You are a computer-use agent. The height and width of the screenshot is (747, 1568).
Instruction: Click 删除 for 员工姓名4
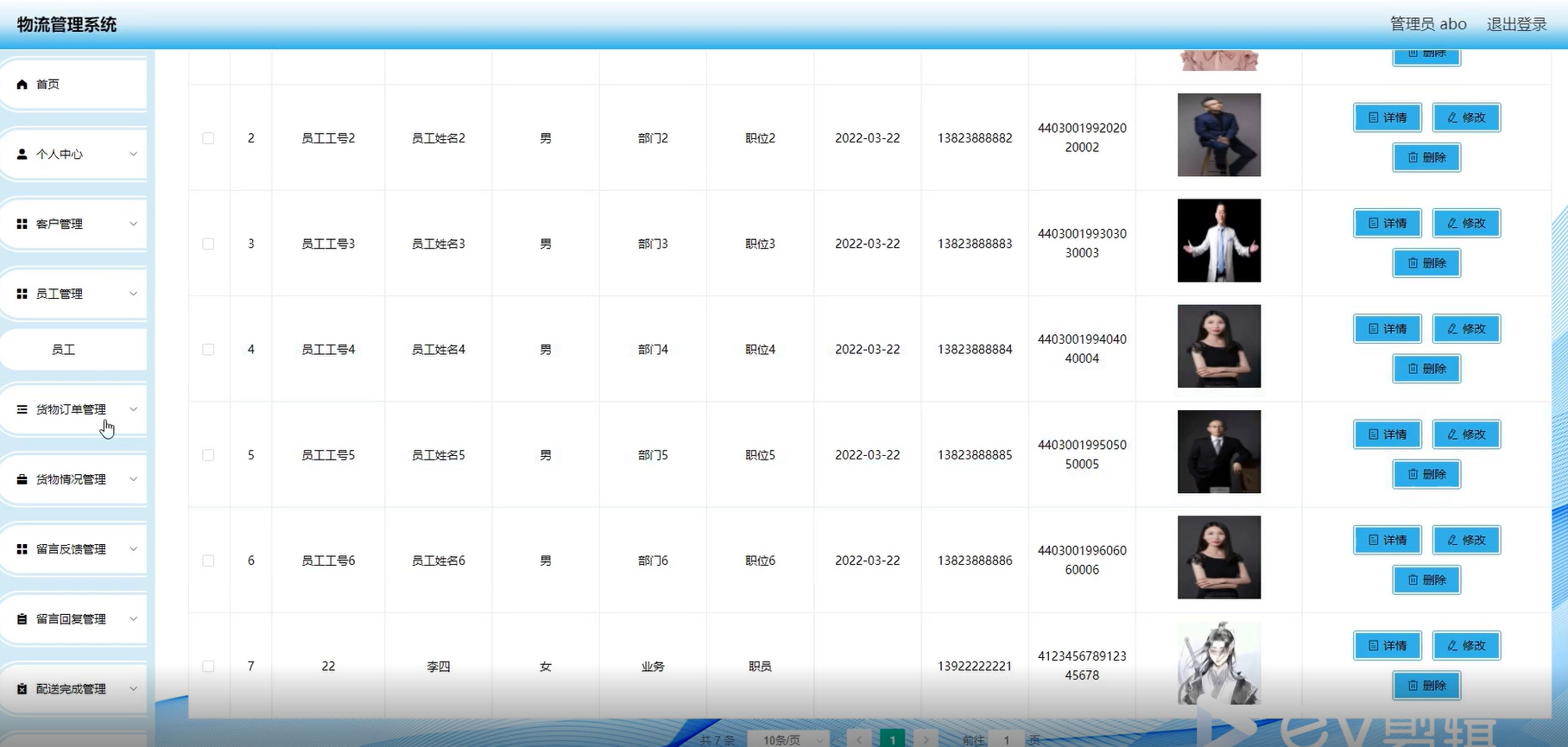(x=1426, y=369)
